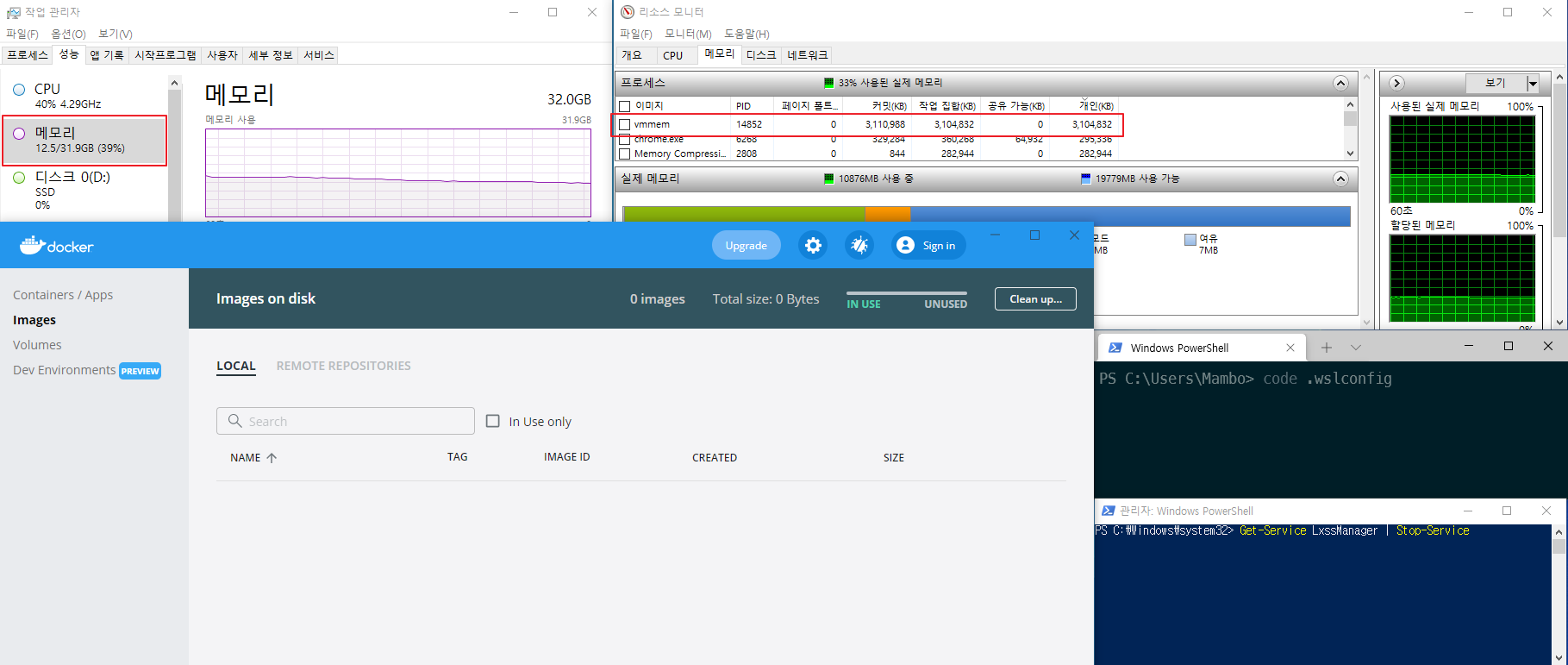The width and height of the screenshot is (1568, 665).
Task: Open the 디스크 tab in Resource Monitor
Action: (x=760, y=55)
